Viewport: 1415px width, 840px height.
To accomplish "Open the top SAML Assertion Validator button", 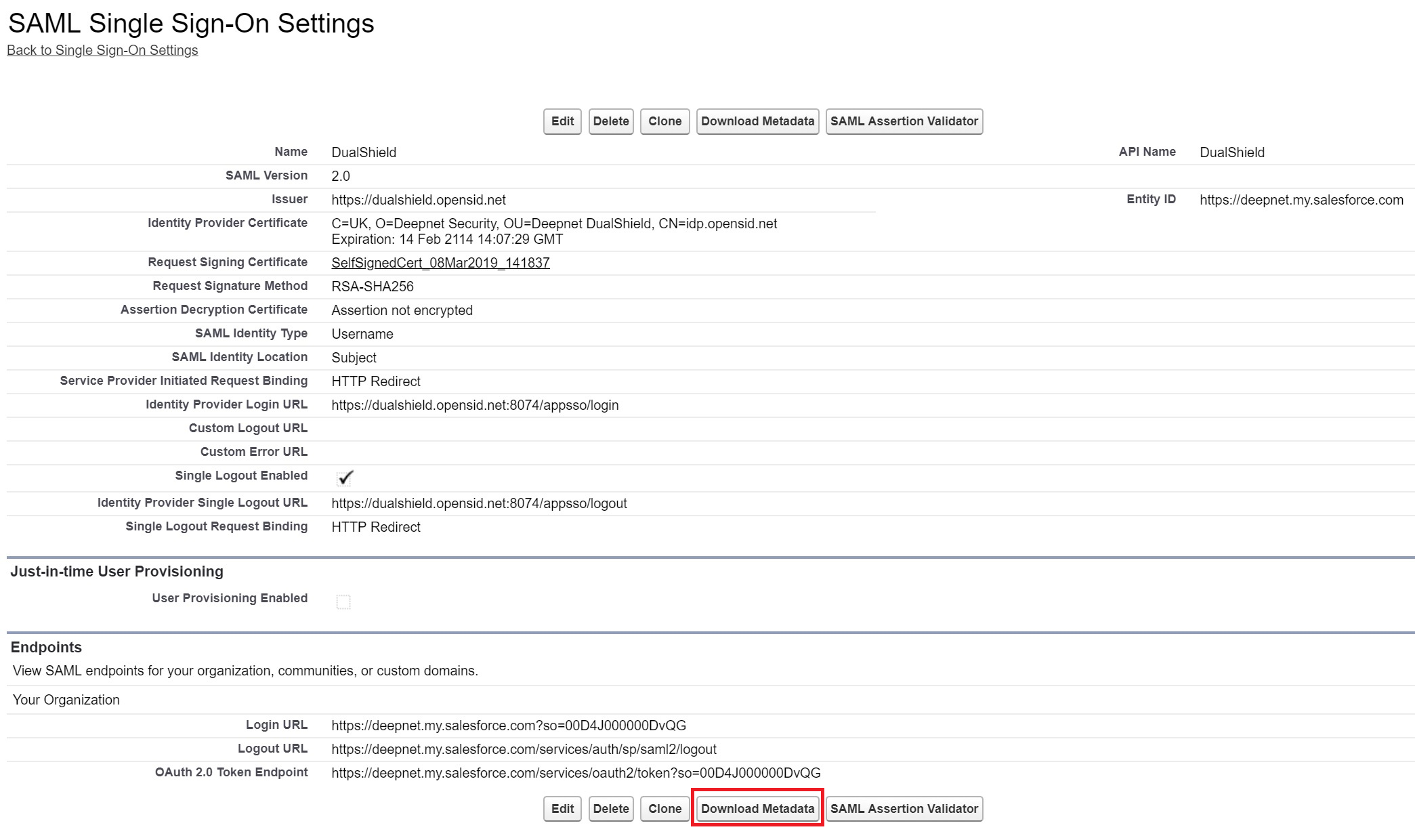I will click(904, 121).
